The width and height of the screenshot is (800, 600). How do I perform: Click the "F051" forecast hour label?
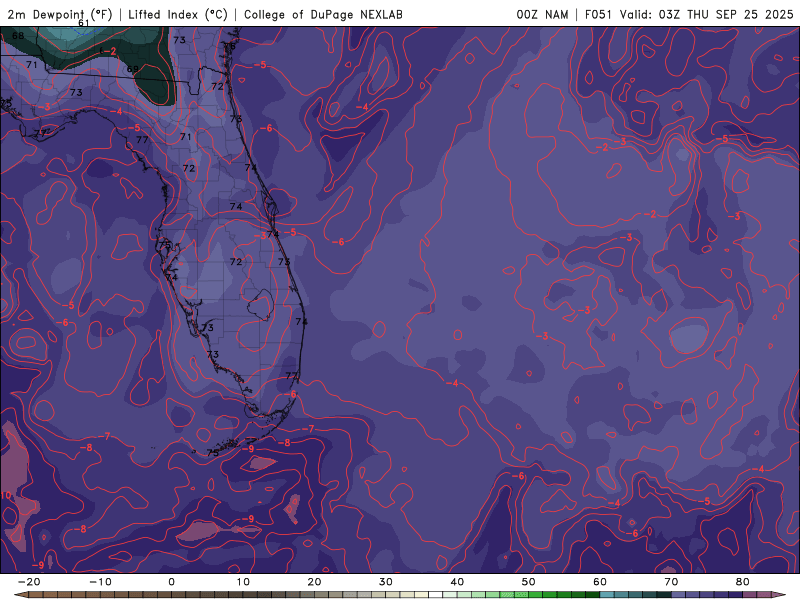click(598, 14)
